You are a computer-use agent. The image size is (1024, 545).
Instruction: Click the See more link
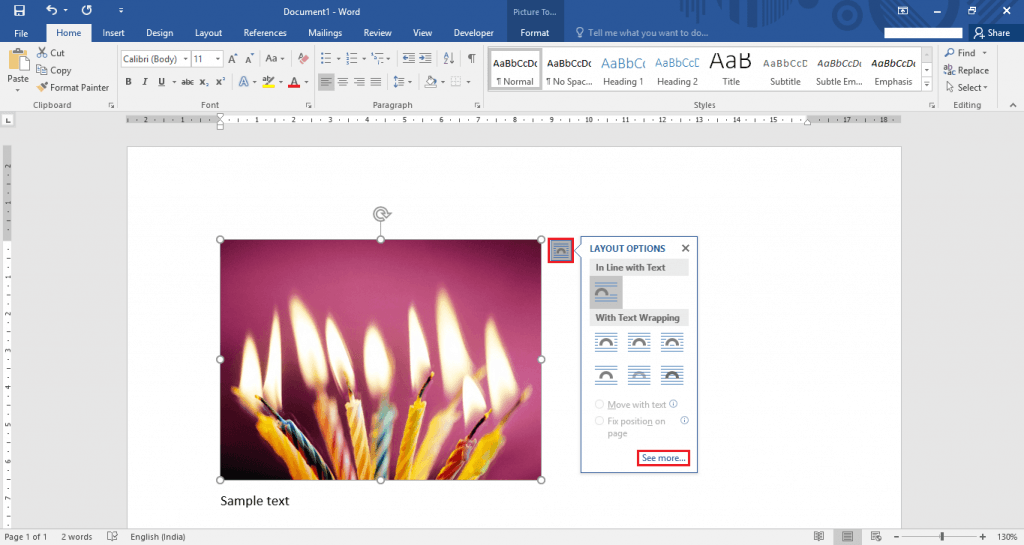pos(663,458)
